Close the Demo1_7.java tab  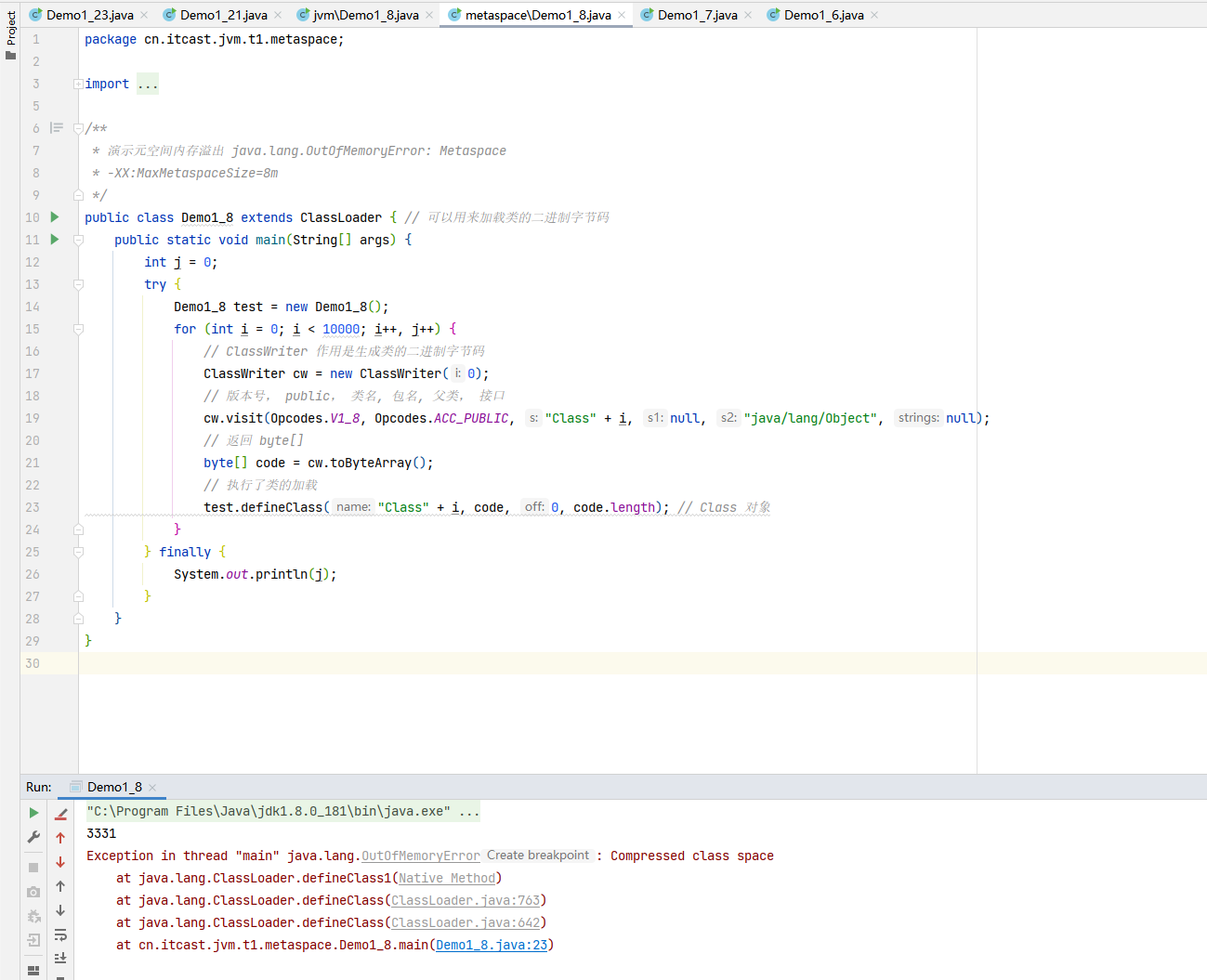[x=748, y=15]
